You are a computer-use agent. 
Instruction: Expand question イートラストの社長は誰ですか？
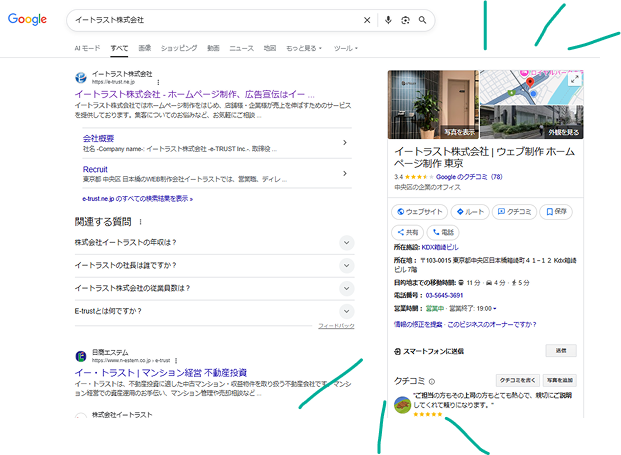(x=347, y=265)
